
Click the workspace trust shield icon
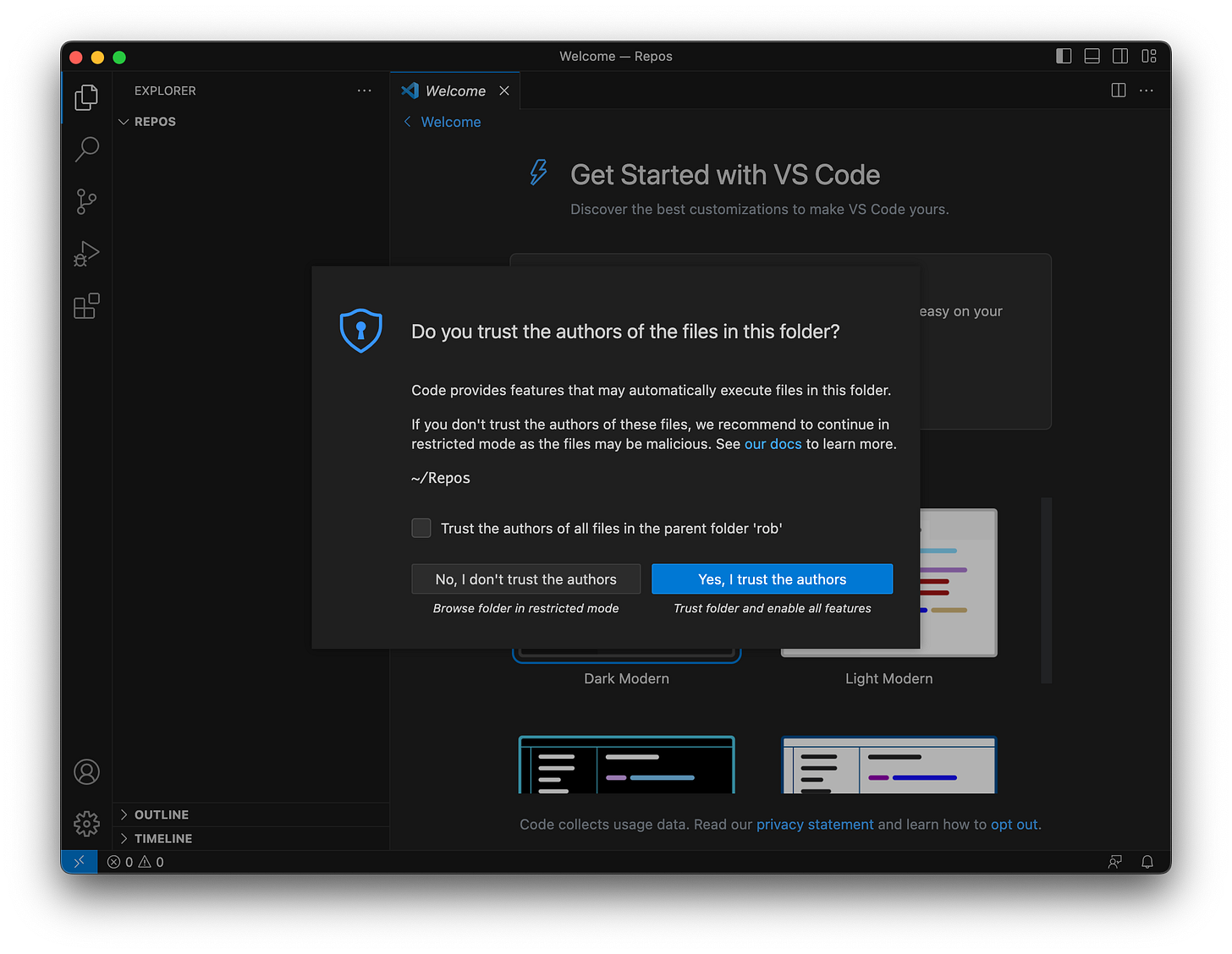point(360,331)
